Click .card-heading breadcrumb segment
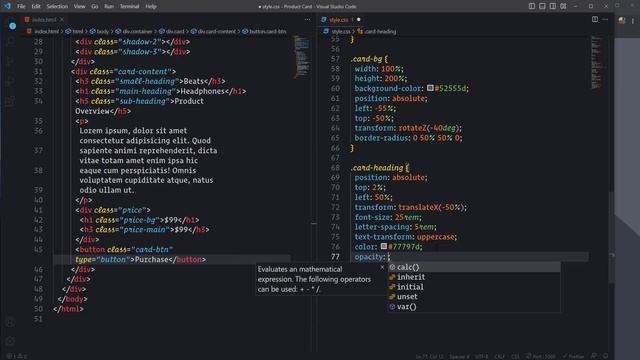The width and height of the screenshot is (640, 360). pyautogui.click(x=377, y=31)
